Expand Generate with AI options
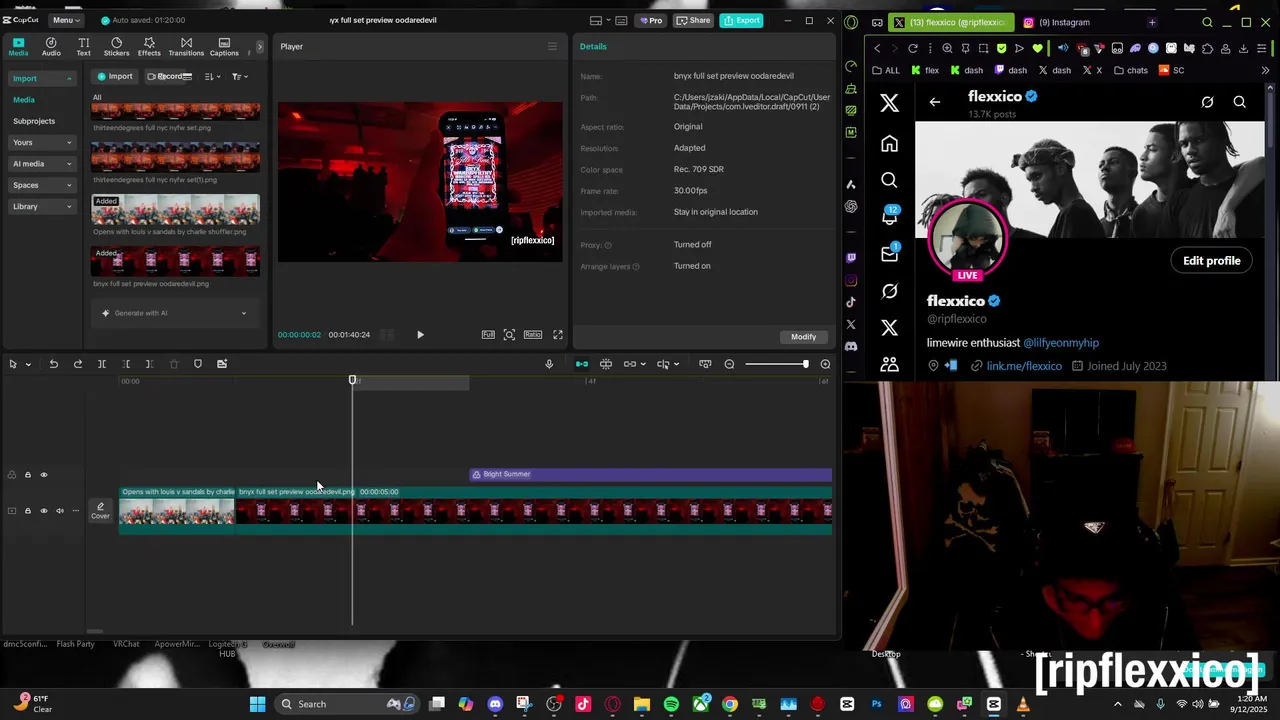This screenshot has height=720, width=1280. click(x=243, y=313)
